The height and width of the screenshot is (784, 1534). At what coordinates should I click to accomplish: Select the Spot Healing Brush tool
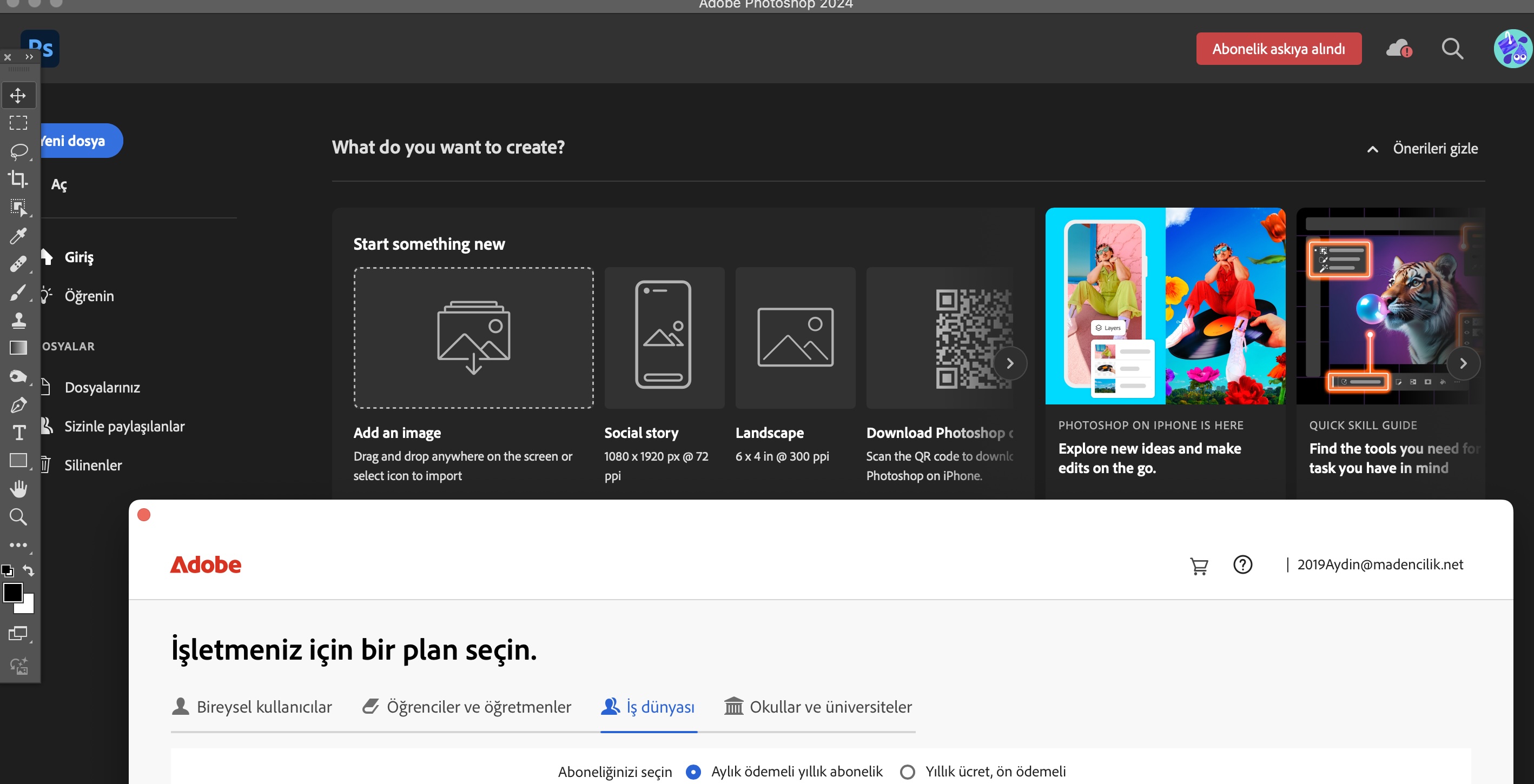point(18,264)
